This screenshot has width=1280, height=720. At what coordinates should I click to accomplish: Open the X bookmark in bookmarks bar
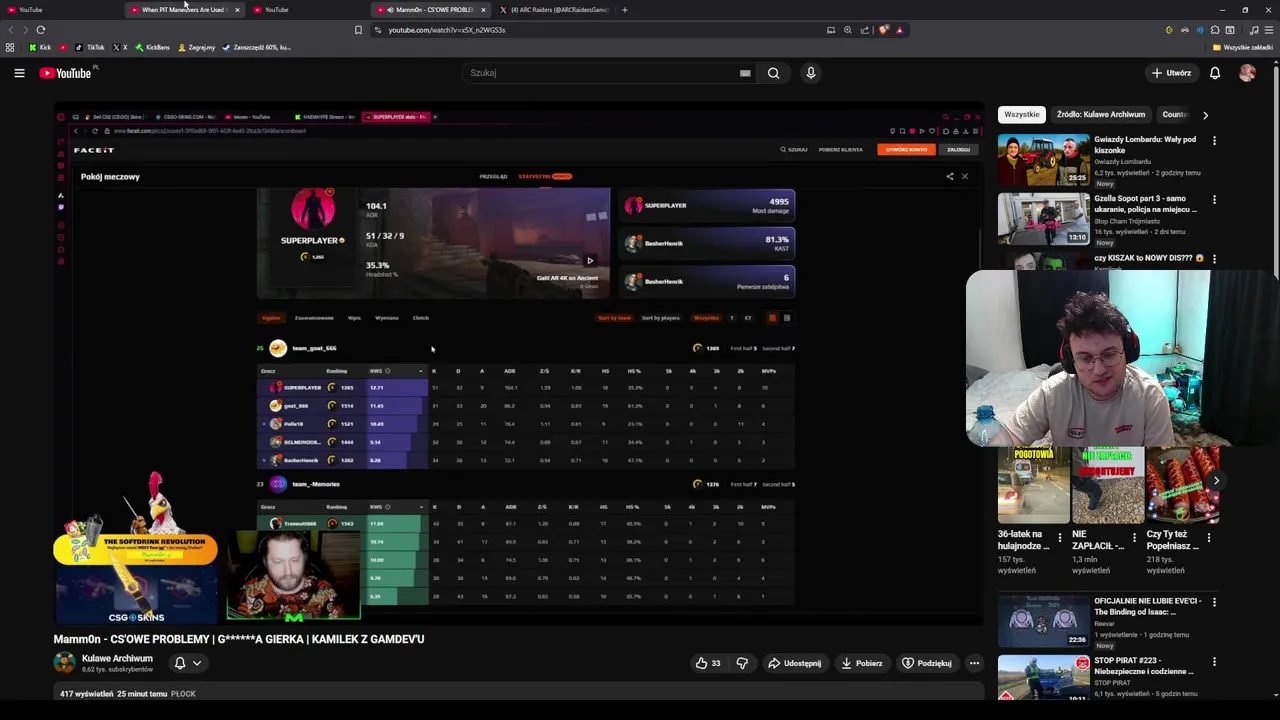pyautogui.click(x=120, y=47)
